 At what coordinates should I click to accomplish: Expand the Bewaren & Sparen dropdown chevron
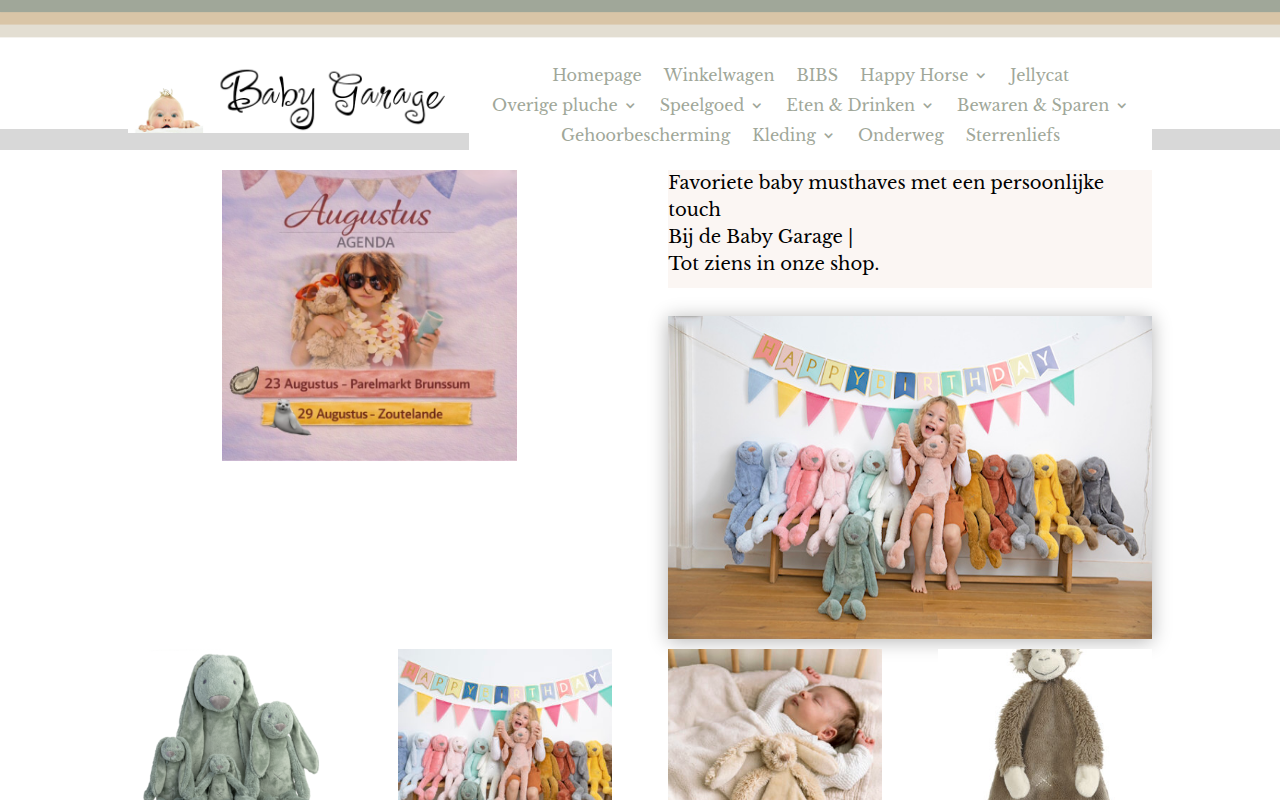tap(1122, 106)
